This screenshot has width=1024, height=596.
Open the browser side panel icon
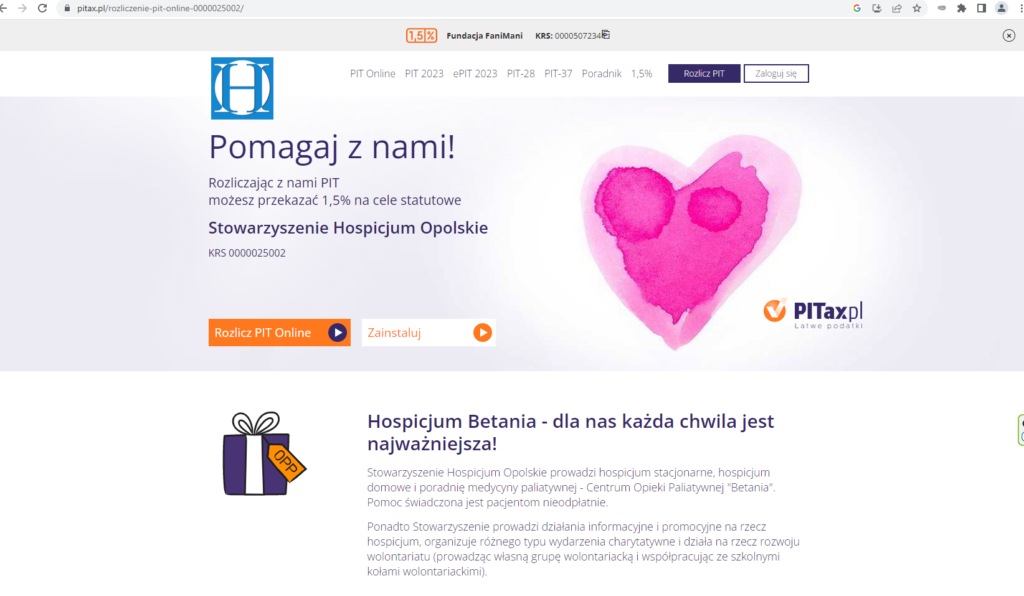[x=981, y=8]
